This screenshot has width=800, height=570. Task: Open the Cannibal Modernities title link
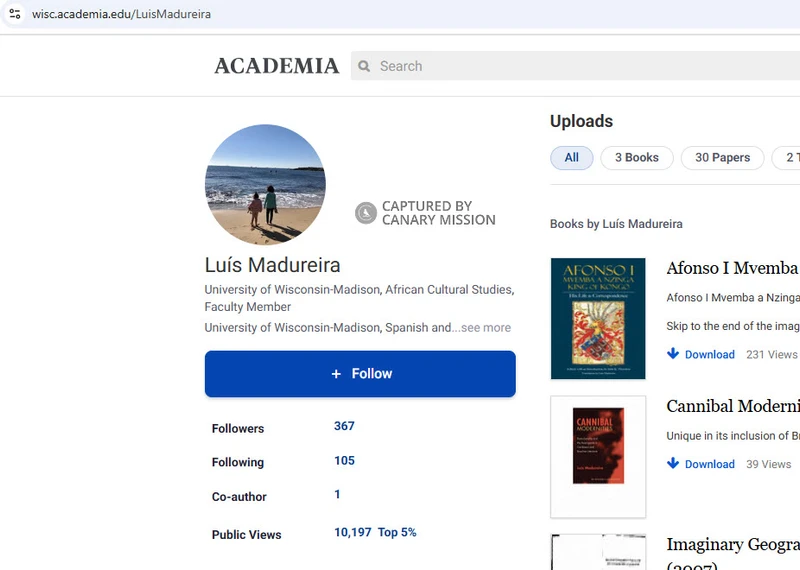pyautogui.click(x=733, y=406)
